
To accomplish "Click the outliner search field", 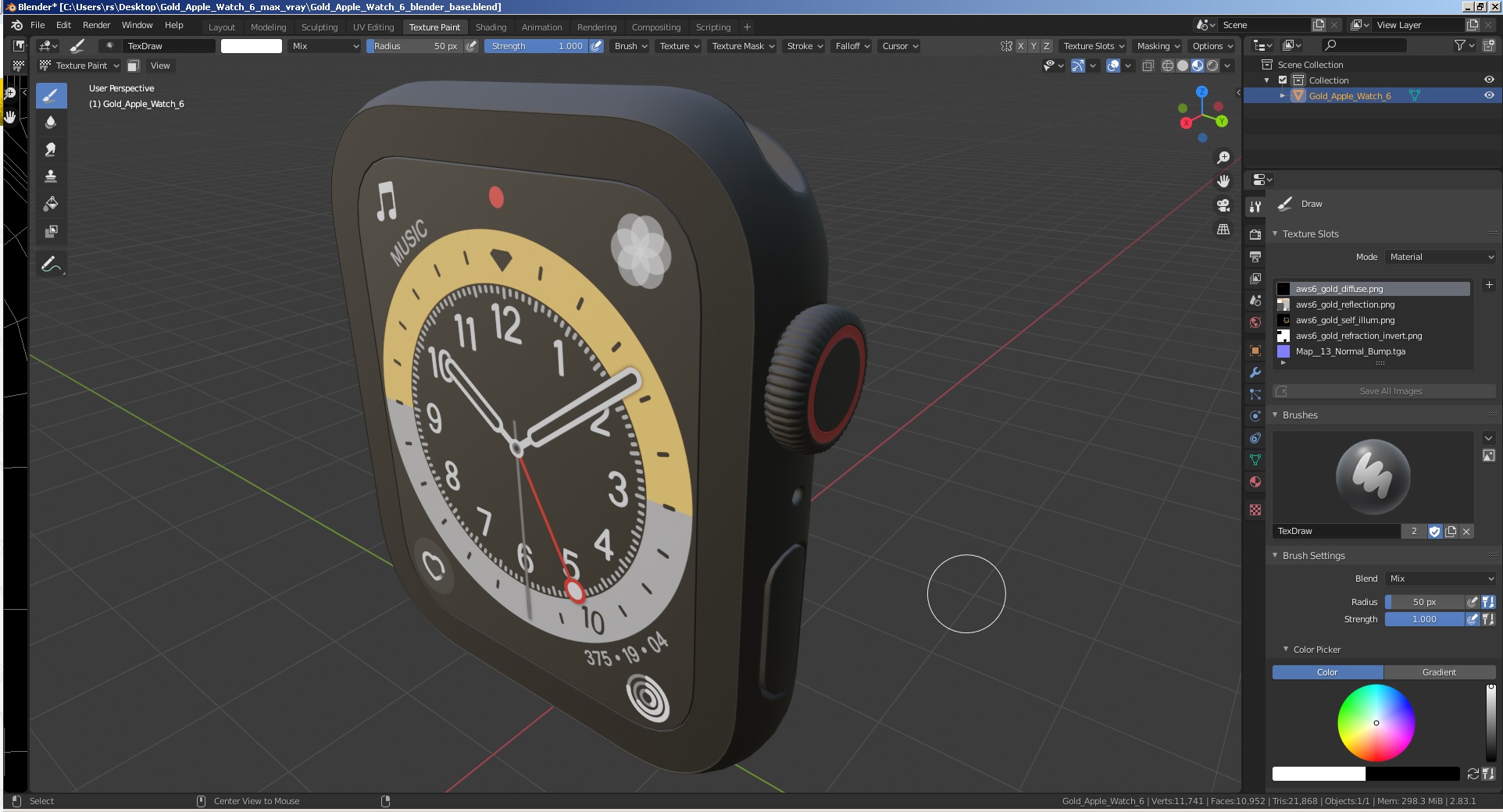I will [1363, 45].
